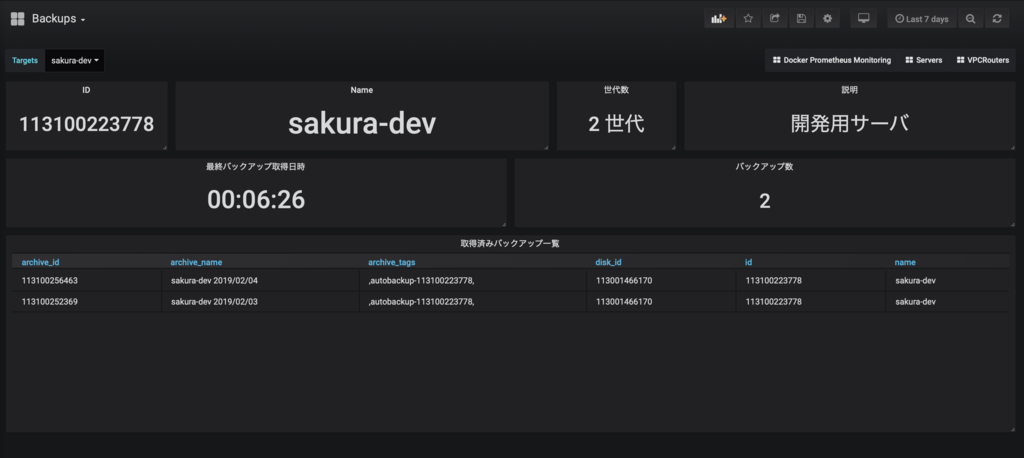Image resolution: width=1024 pixels, height=458 pixels.
Task: Click the 2 世代 value
Action: coord(616,123)
